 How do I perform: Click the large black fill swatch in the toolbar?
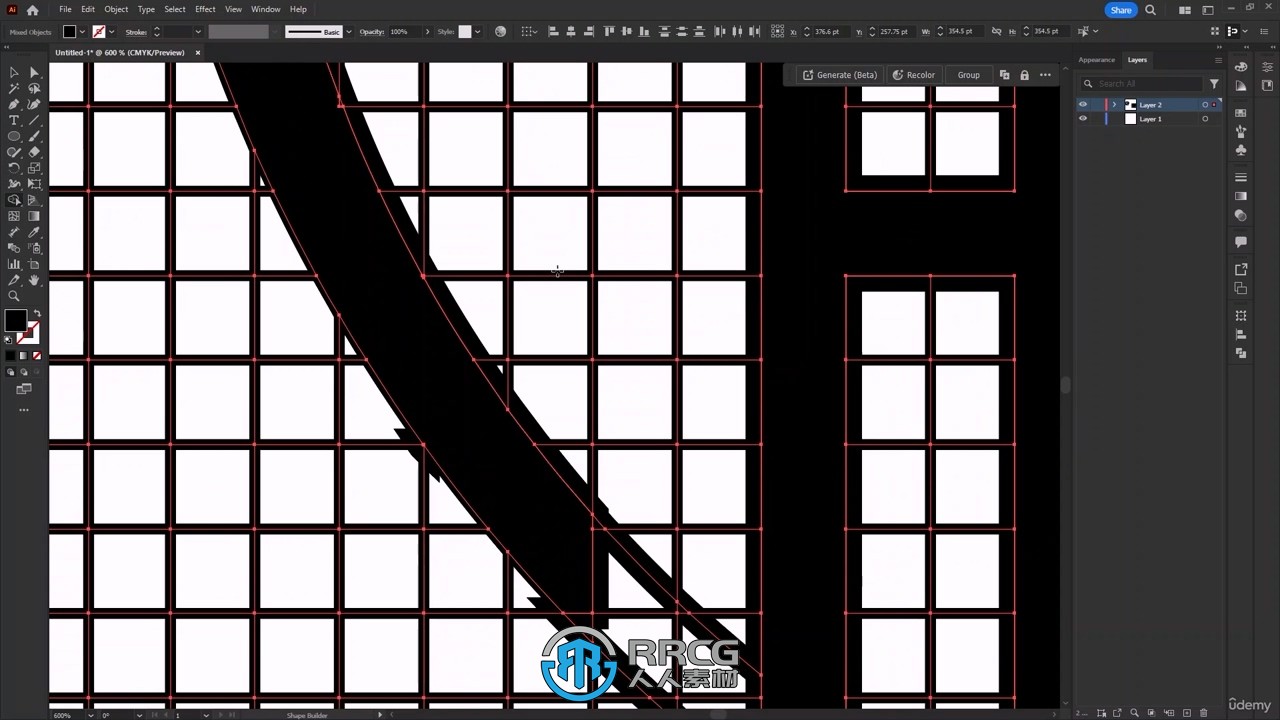tap(15, 320)
